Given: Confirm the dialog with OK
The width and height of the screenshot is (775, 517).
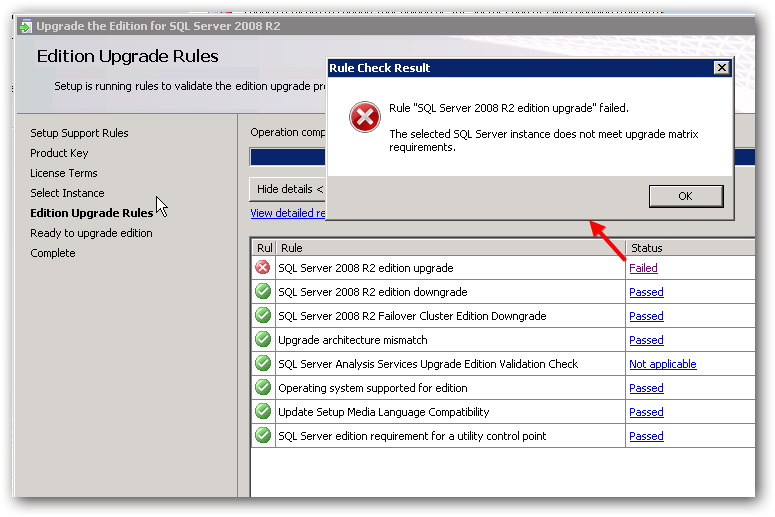Looking at the screenshot, I should (686, 196).
